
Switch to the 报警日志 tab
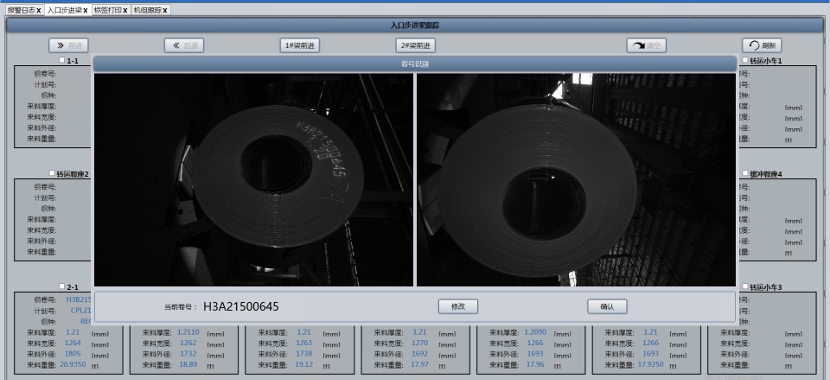click(x=21, y=11)
